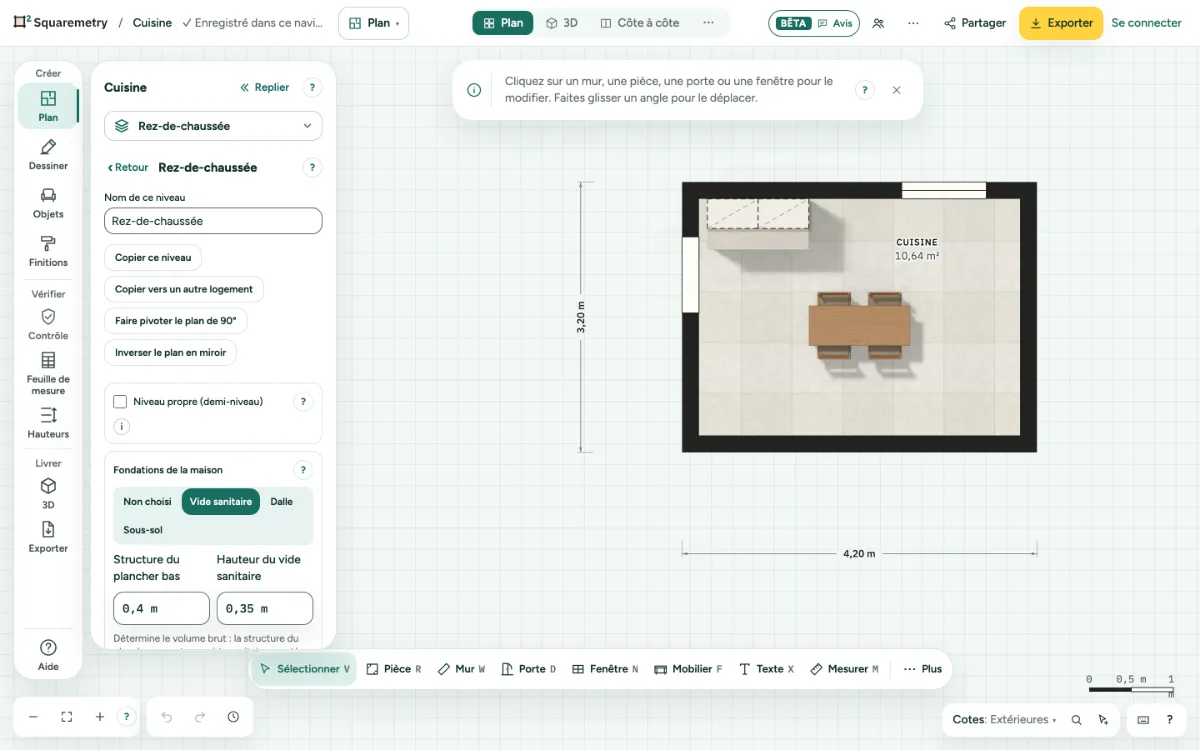Open the 3D delivery view in the sidebar
This screenshot has height=750, width=1200.
point(48,493)
